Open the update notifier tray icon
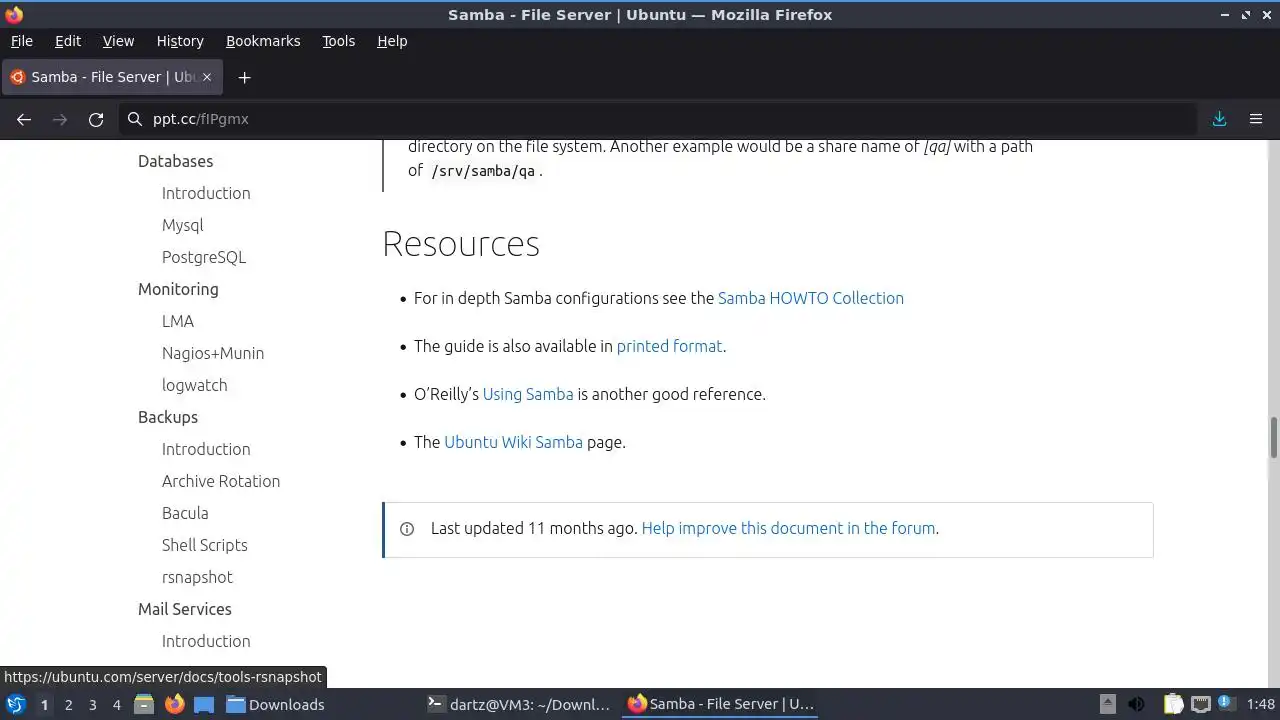1280x720 pixels. 1225,704
